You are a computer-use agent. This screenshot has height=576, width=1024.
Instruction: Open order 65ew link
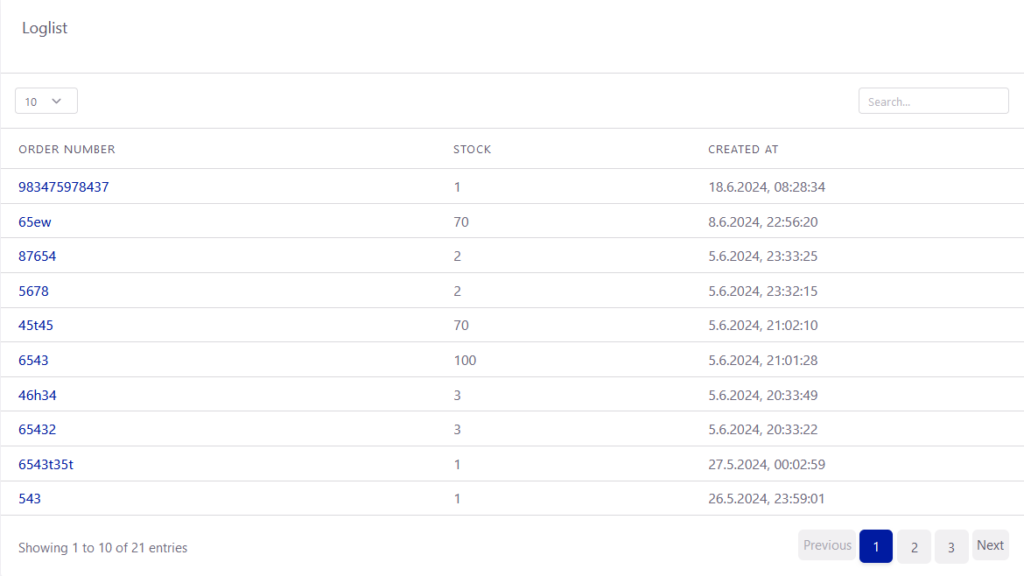[35, 222]
